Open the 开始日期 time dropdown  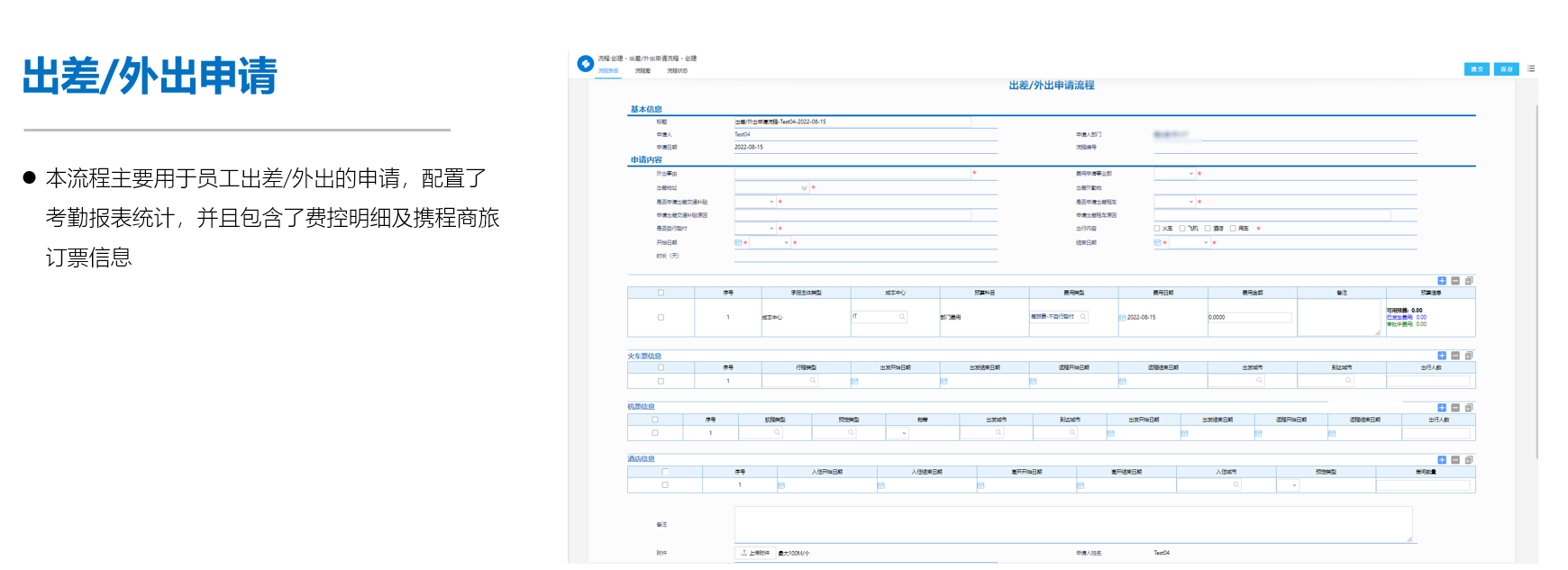click(x=770, y=243)
